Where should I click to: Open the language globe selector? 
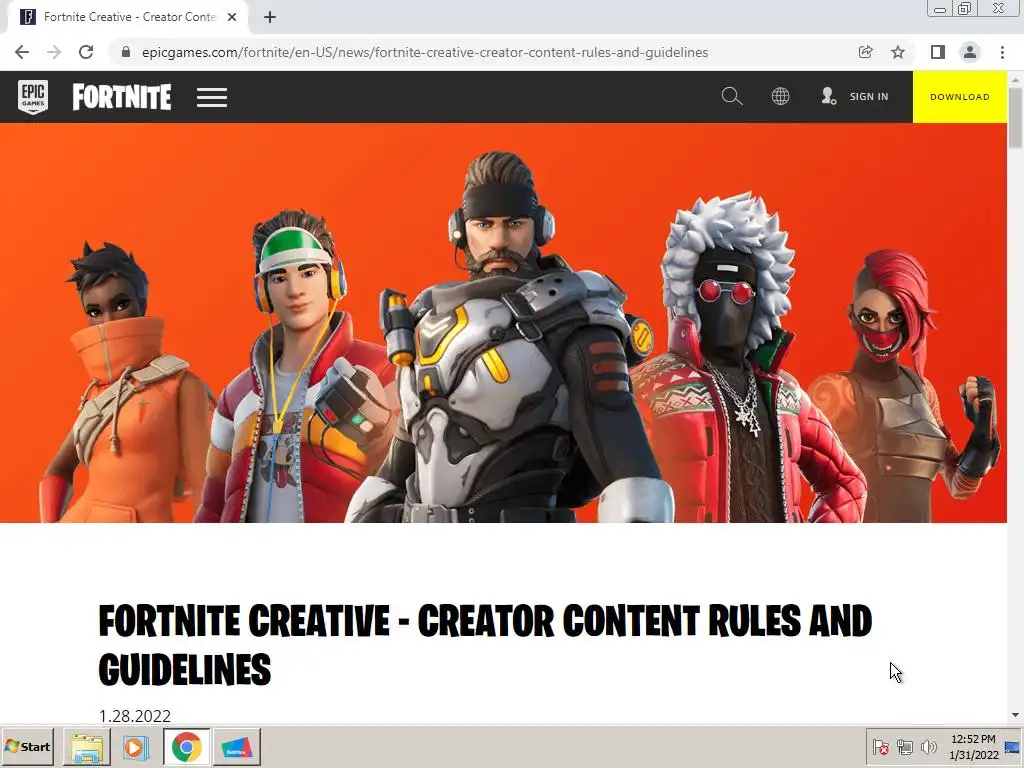click(780, 97)
